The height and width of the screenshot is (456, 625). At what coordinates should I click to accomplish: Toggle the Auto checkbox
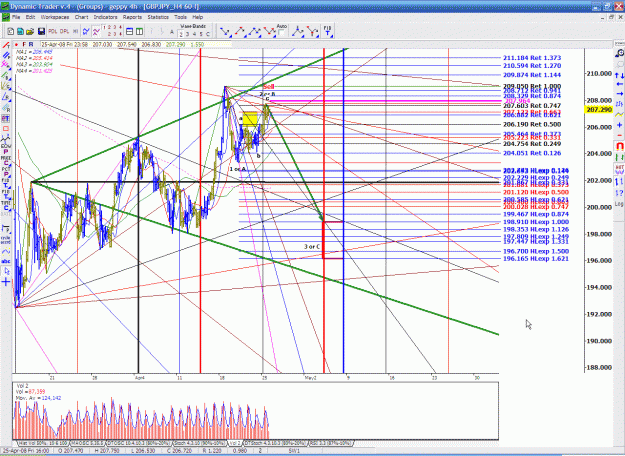[281, 33]
